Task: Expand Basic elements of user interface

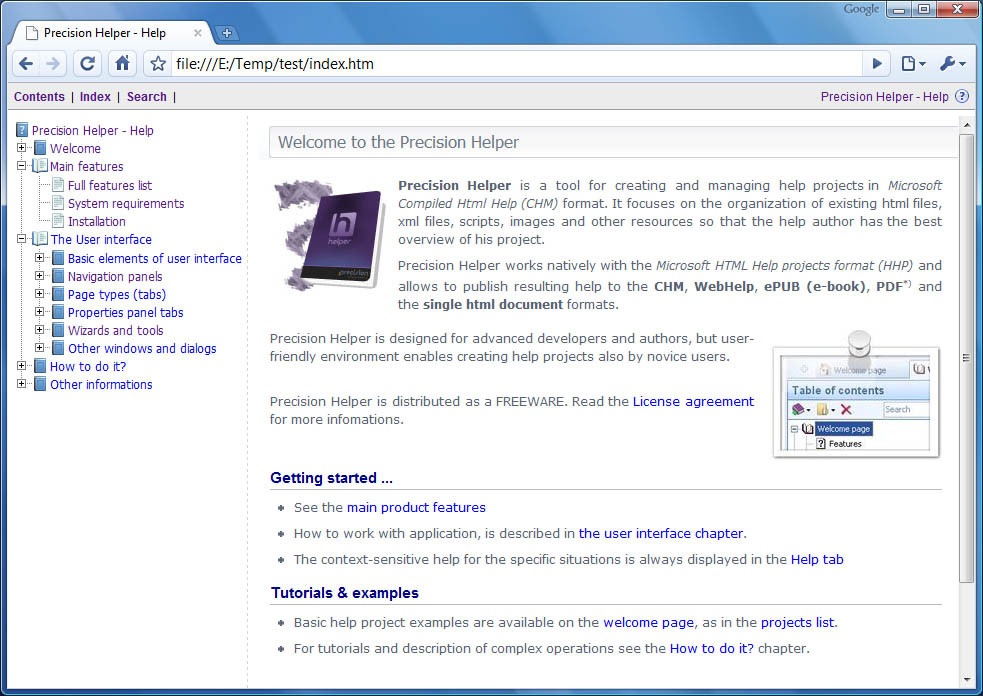Action: [39, 258]
